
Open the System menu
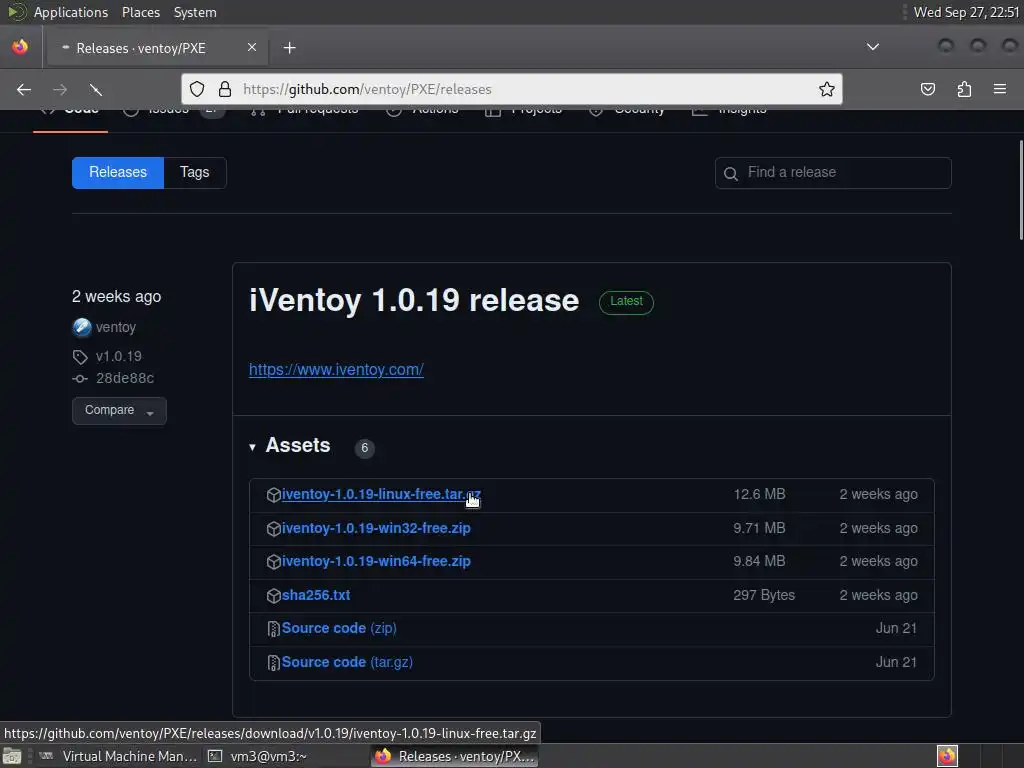pos(195,12)
